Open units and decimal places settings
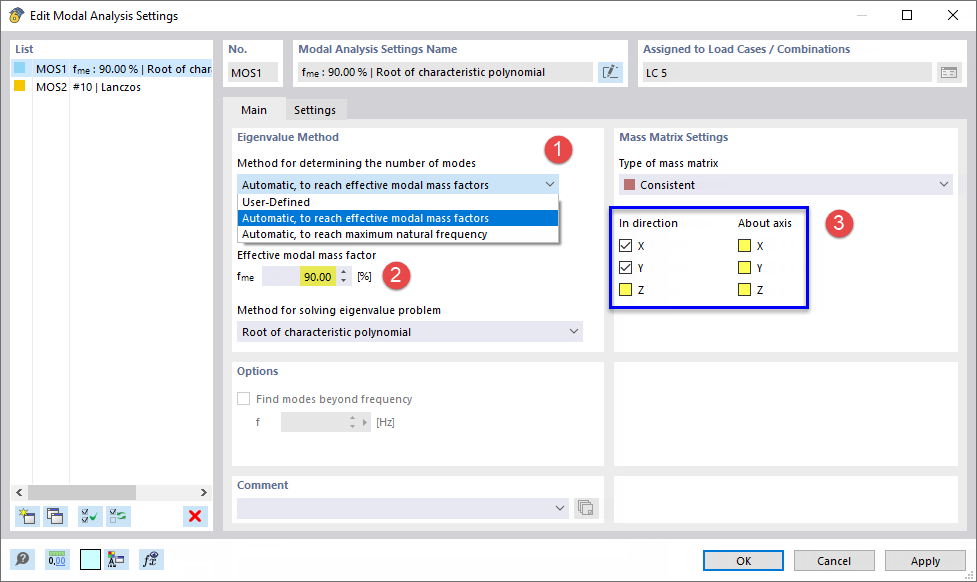Screen dimensions: 977x582 (x=57, y=559)
